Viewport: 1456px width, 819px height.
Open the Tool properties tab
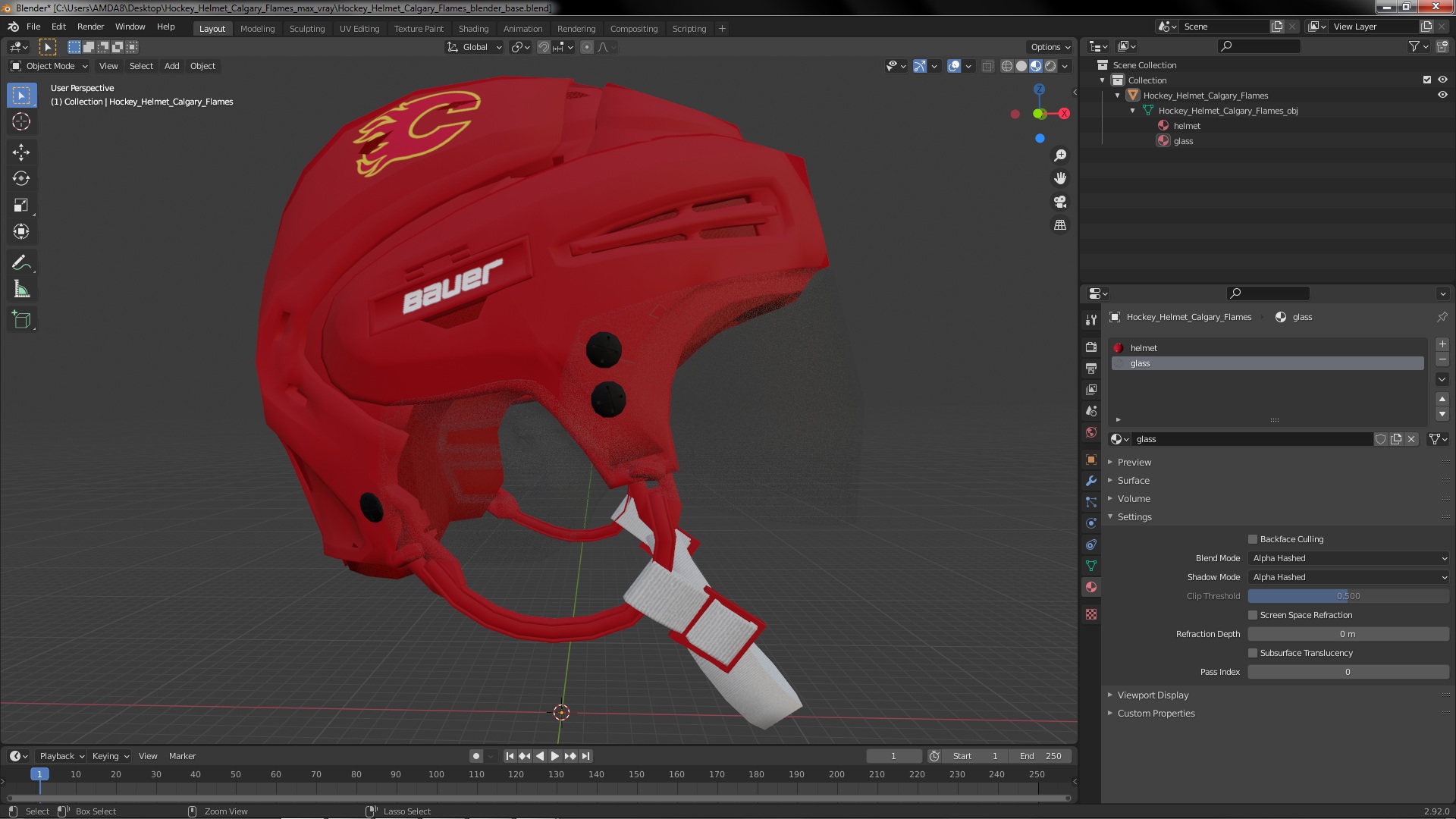pyautogui.click(x=1091, y=320)
